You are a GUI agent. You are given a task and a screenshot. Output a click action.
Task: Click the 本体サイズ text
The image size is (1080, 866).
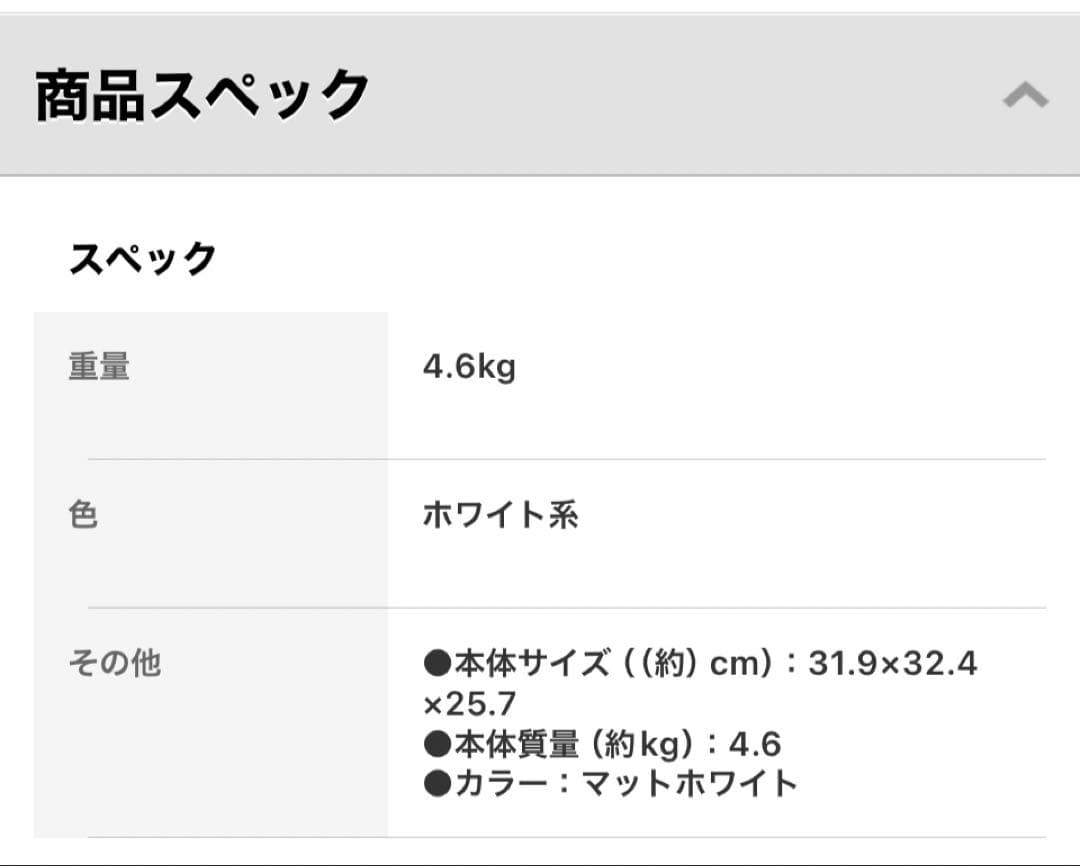point(532,663)
